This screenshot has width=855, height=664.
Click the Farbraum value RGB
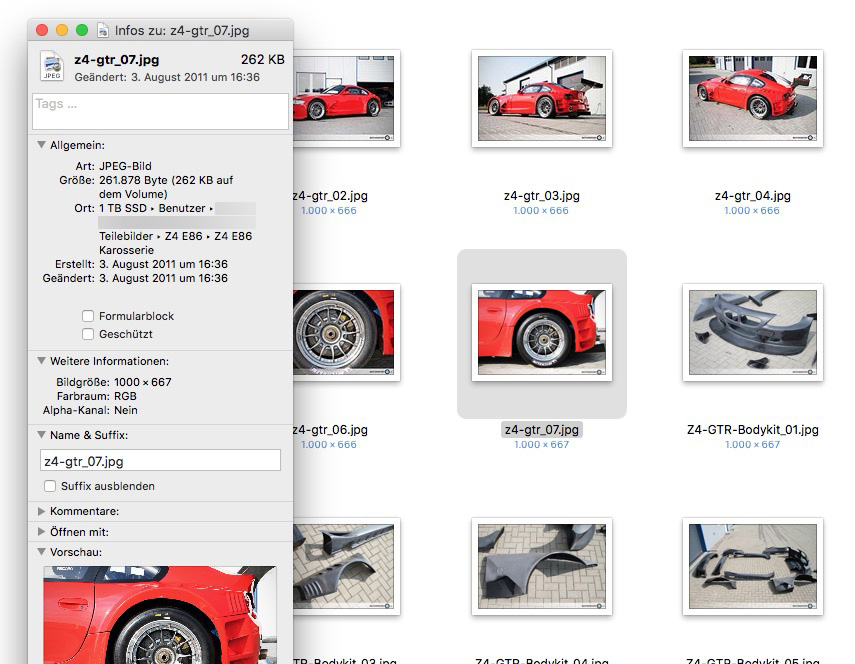click(x=125, y=396)
